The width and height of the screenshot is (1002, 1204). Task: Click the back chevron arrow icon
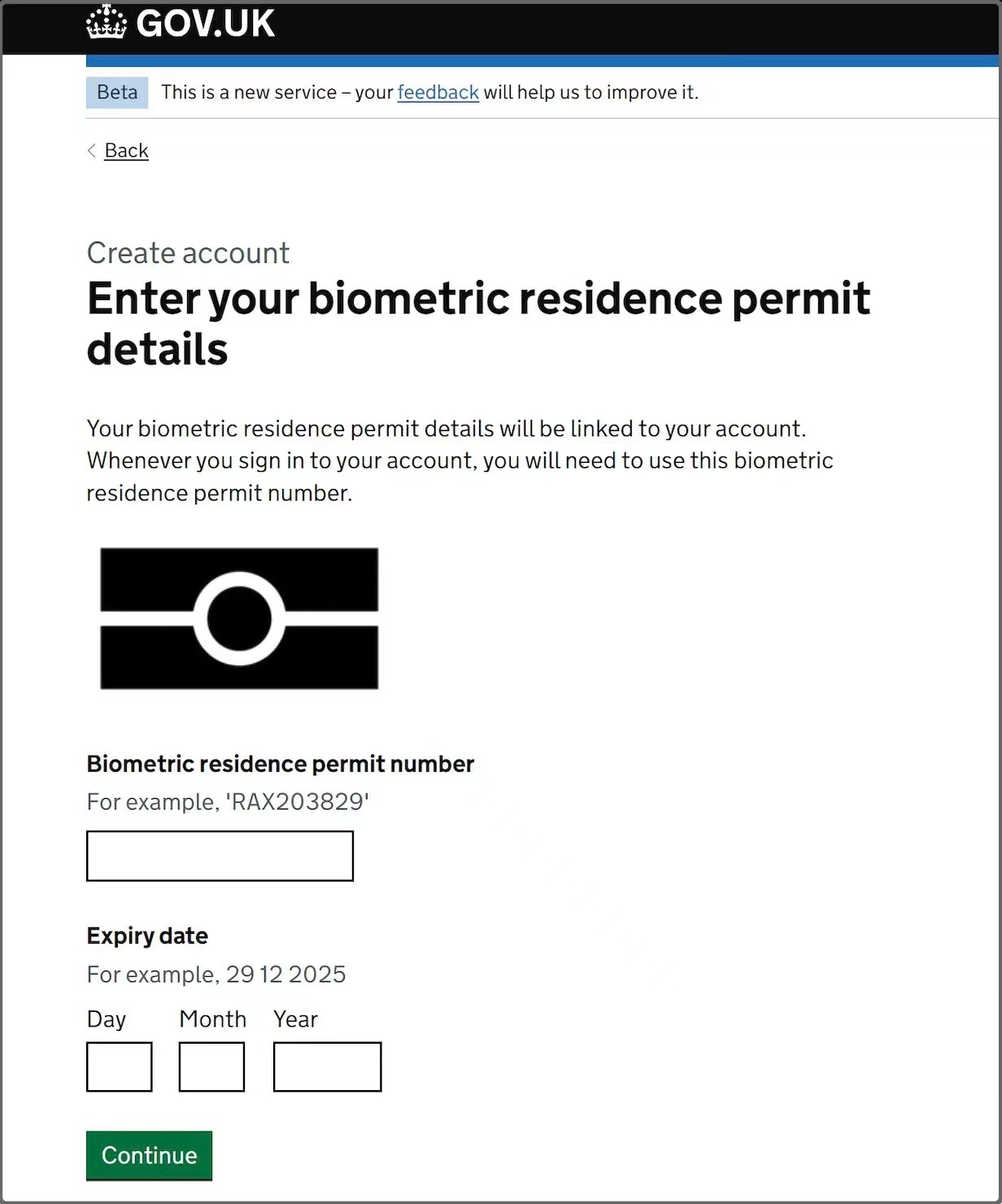coord(92,150)
